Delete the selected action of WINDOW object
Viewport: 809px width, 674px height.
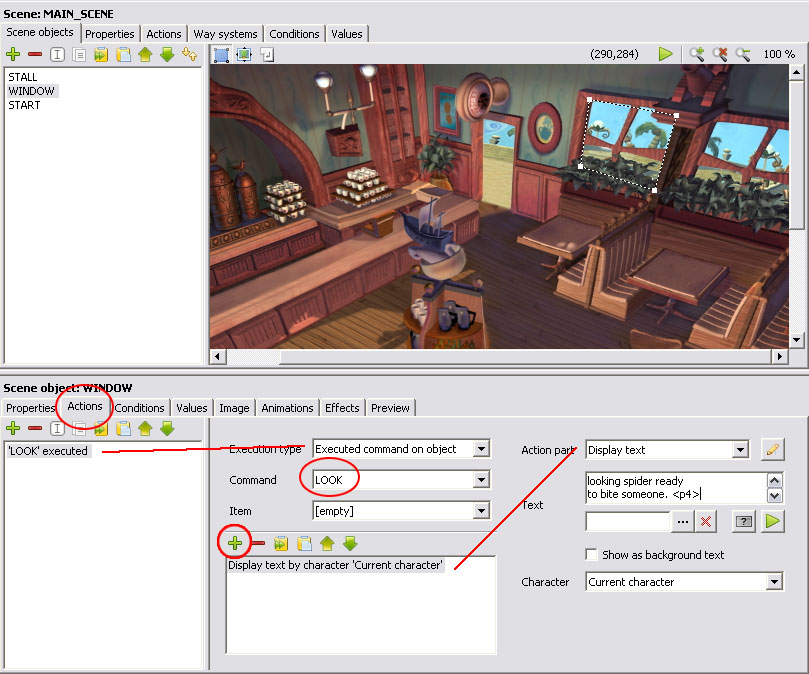(x=35, y=428)
